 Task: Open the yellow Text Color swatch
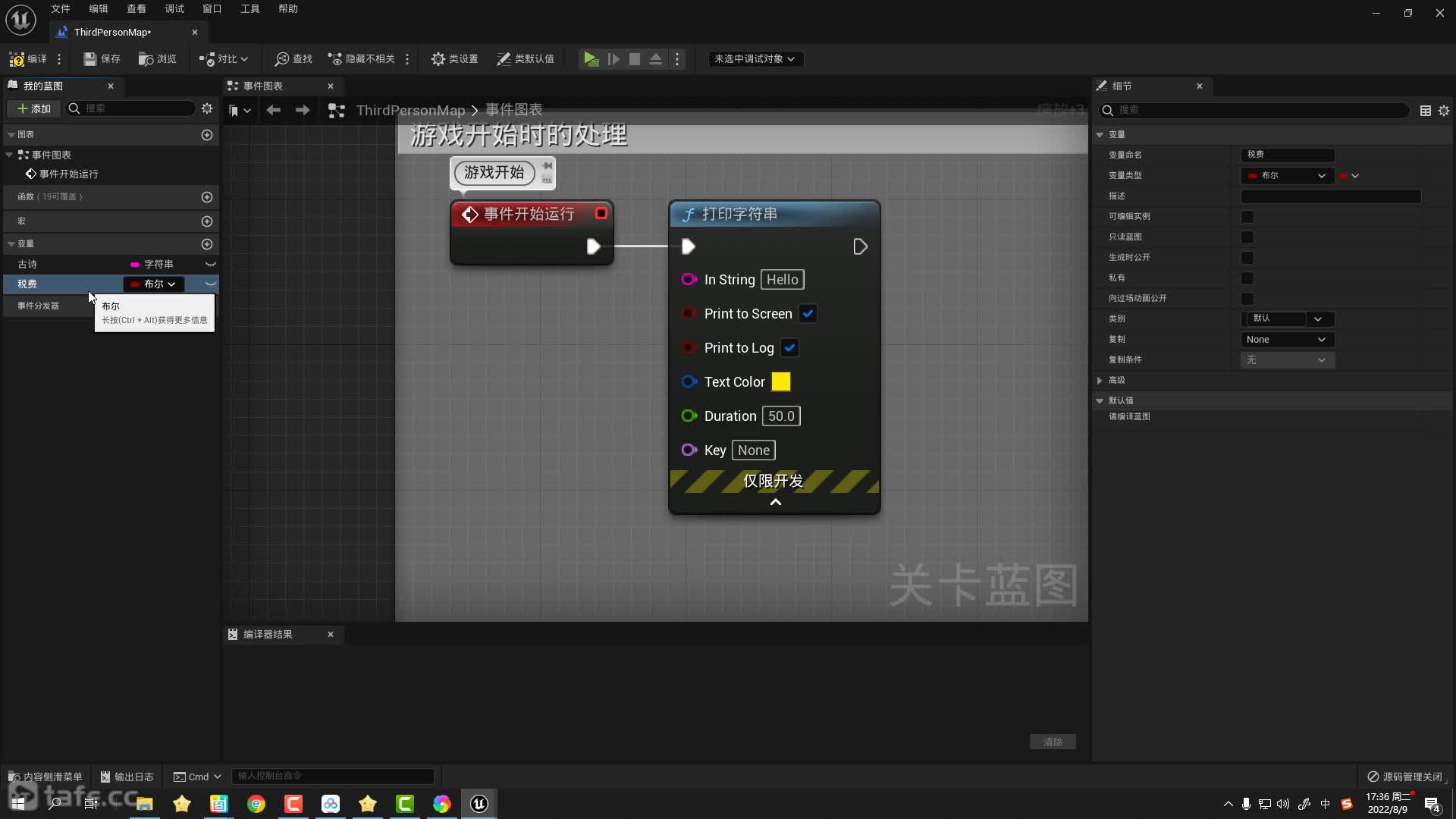[x=781, y=382]
